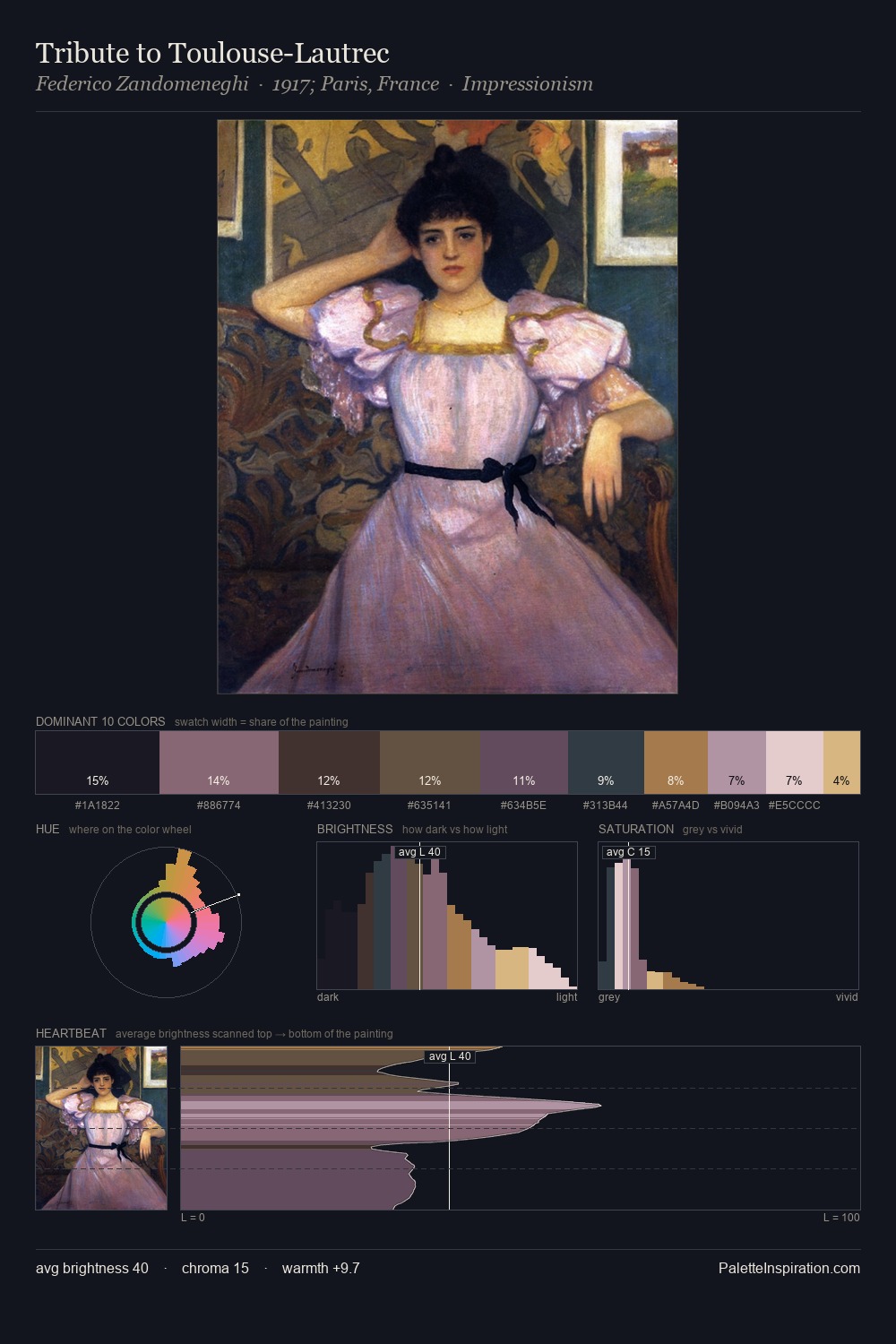The image size is (896, 1344).
Task: Click the slate blue 9% swatch
Action: pos(606,762)
